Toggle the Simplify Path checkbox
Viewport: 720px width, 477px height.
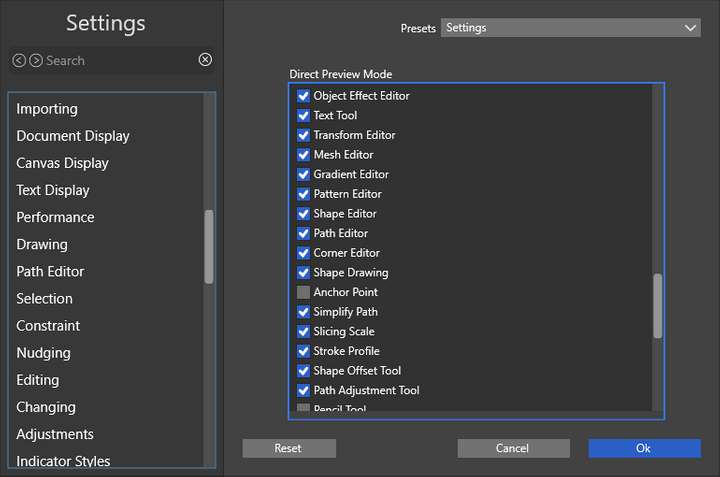tap(303, 312)
